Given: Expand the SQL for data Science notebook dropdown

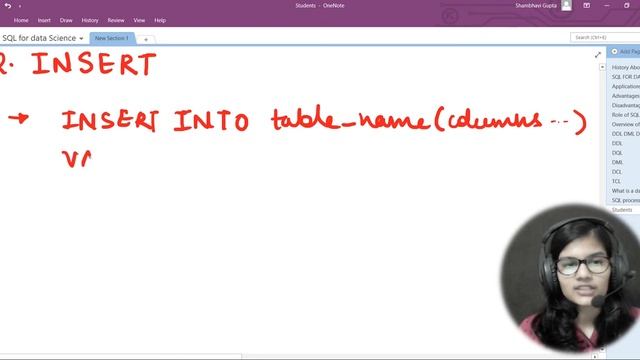Looking at the screenshot, I should click(81, 38).
